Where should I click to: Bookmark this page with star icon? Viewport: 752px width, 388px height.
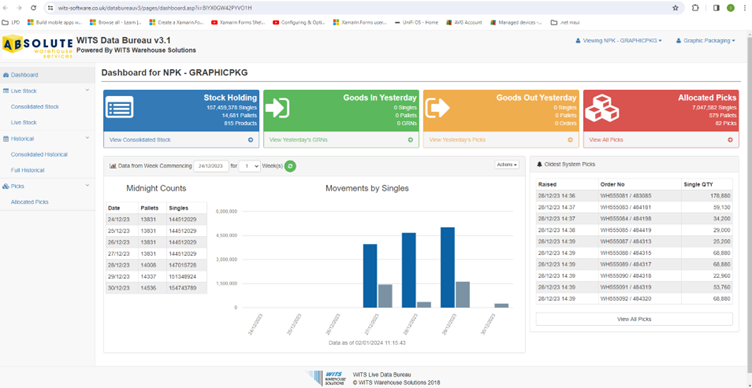[x=675, y=8]
